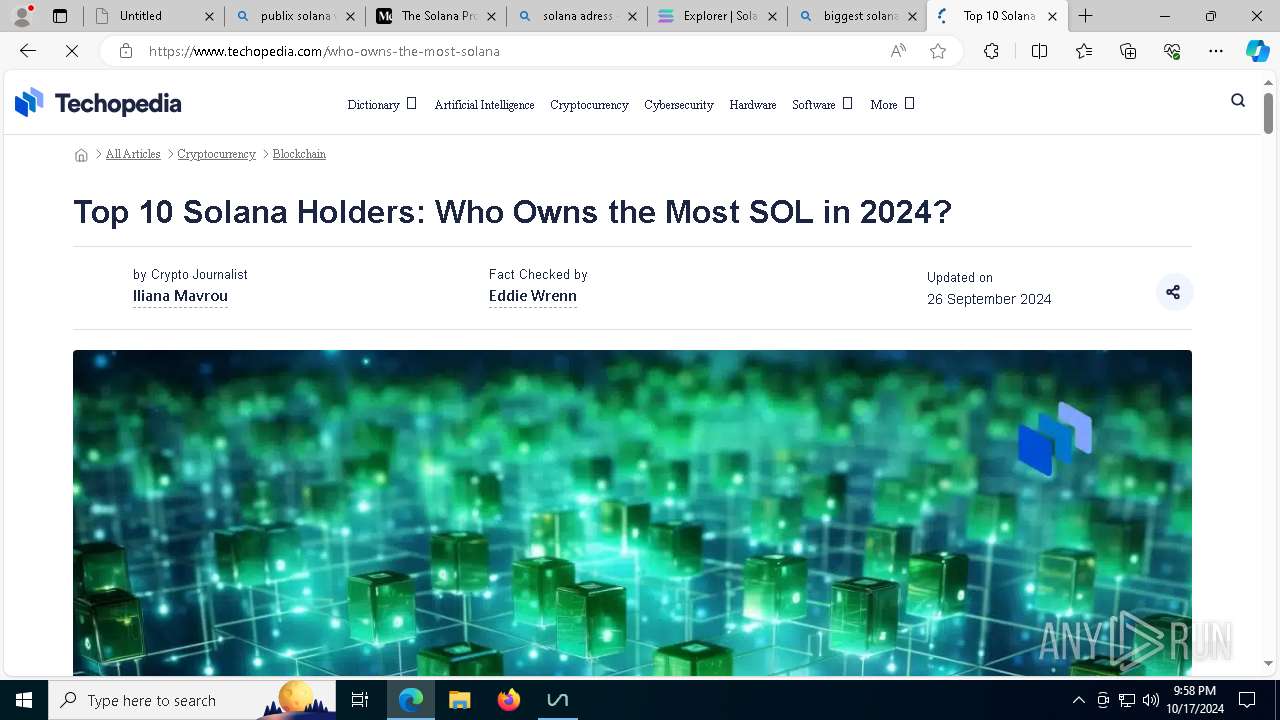1280x720 pixels.
Task: Open the tab actions menu icon
Action: 60,16
